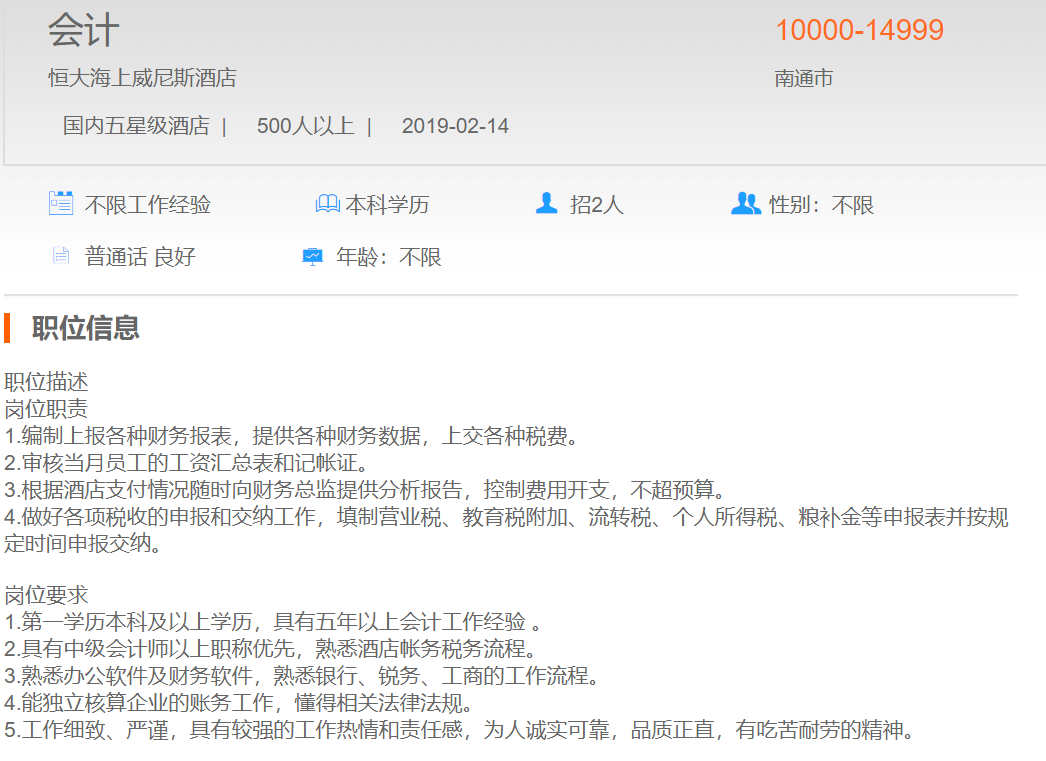The height and width of the screenshot is (761, 1046).
Task: Click the orange bar beside 职位信息
Action: tap(7, 328)
